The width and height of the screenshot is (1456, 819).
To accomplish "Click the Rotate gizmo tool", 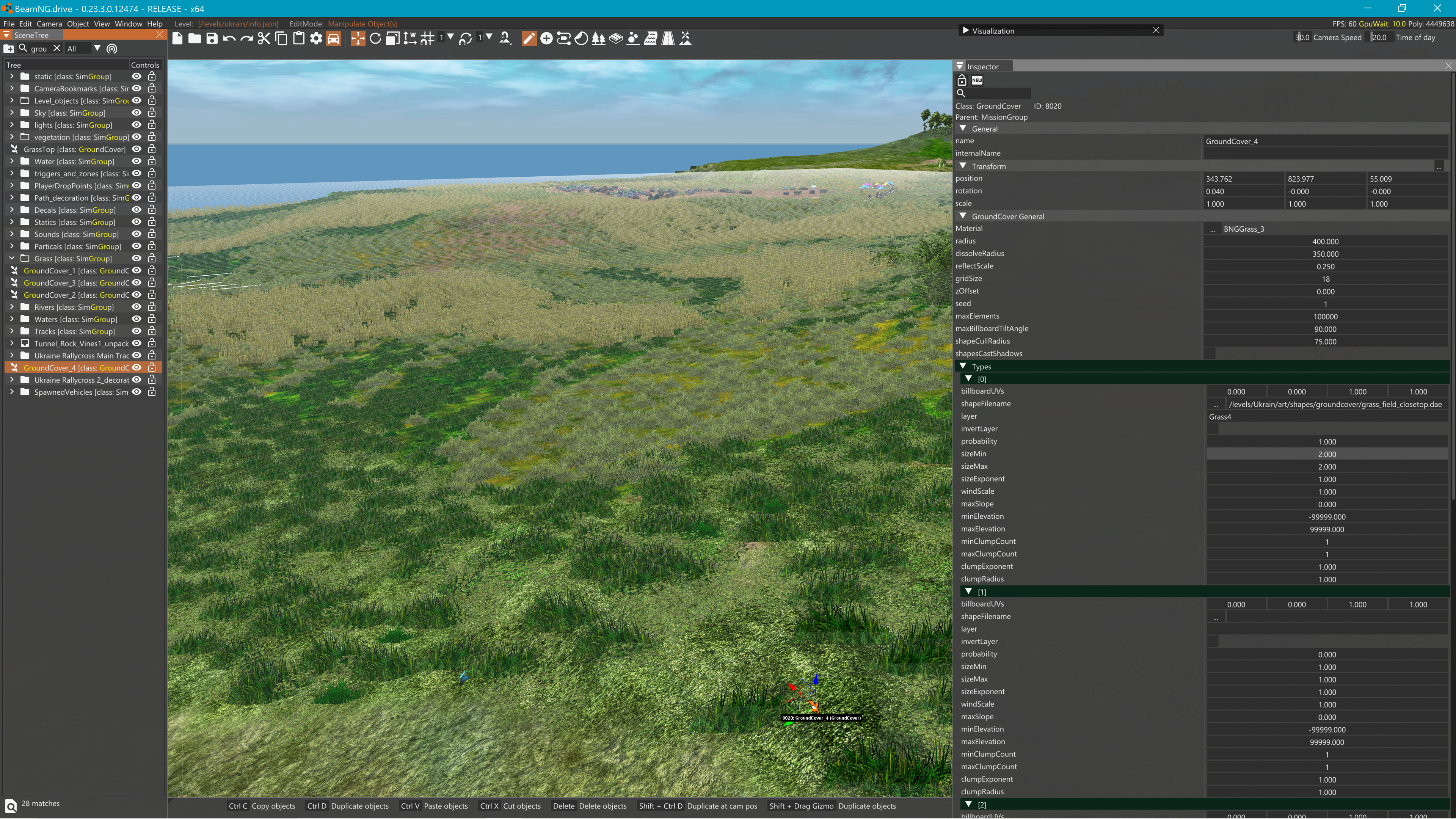I will pos(375,38).
